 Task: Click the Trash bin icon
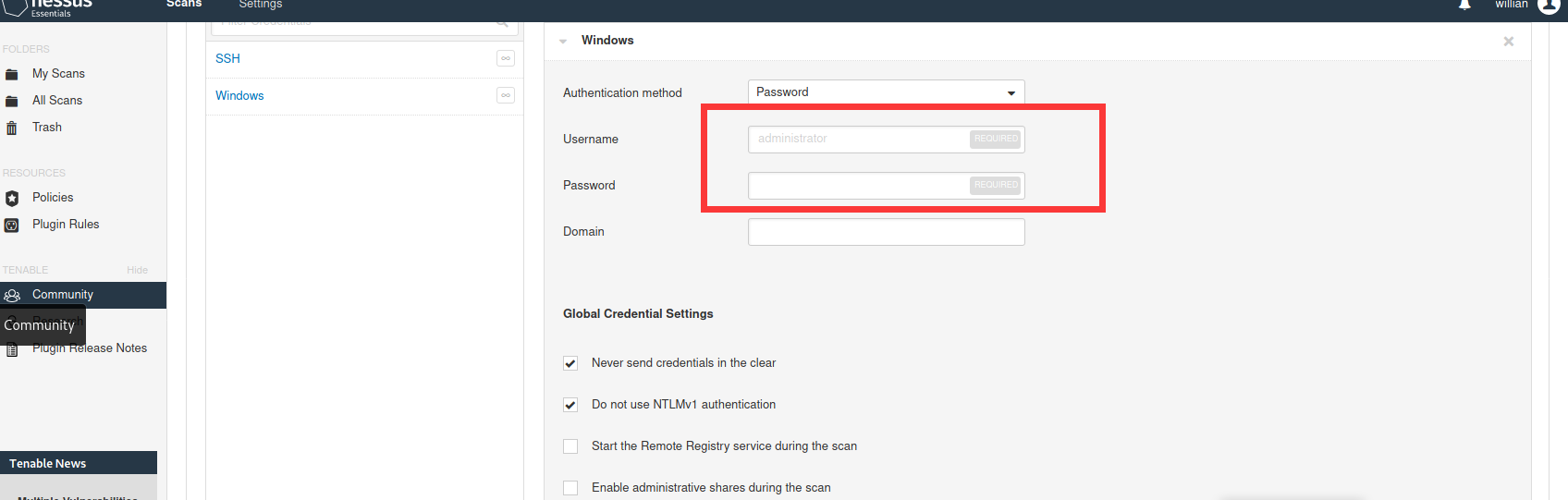(x=12, y=128)
